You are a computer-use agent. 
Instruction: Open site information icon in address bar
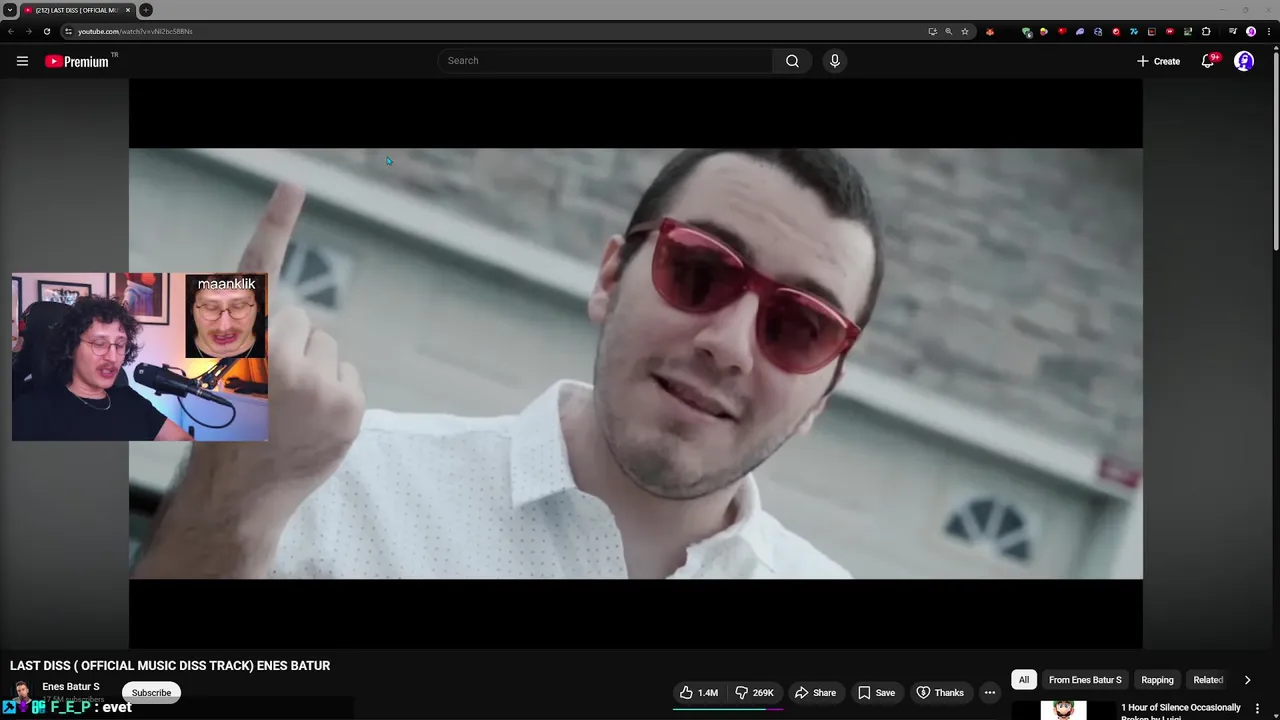[x=68, y=31]
